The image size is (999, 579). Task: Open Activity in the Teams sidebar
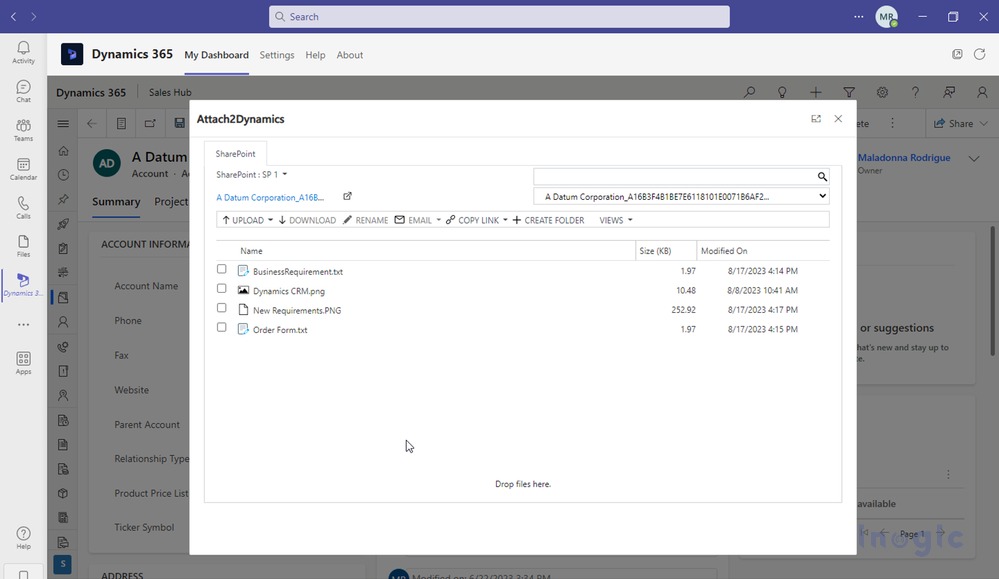(x=23, y=52)
